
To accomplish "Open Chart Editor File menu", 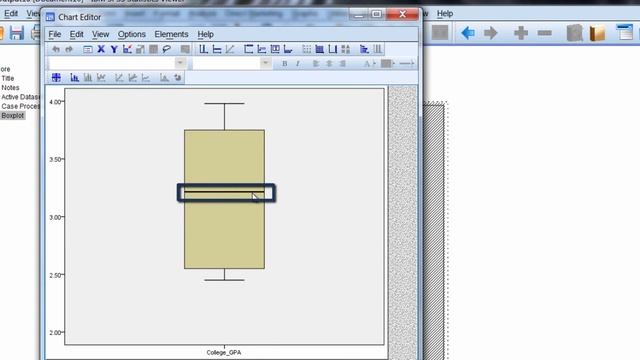I will tap(55, 34).
